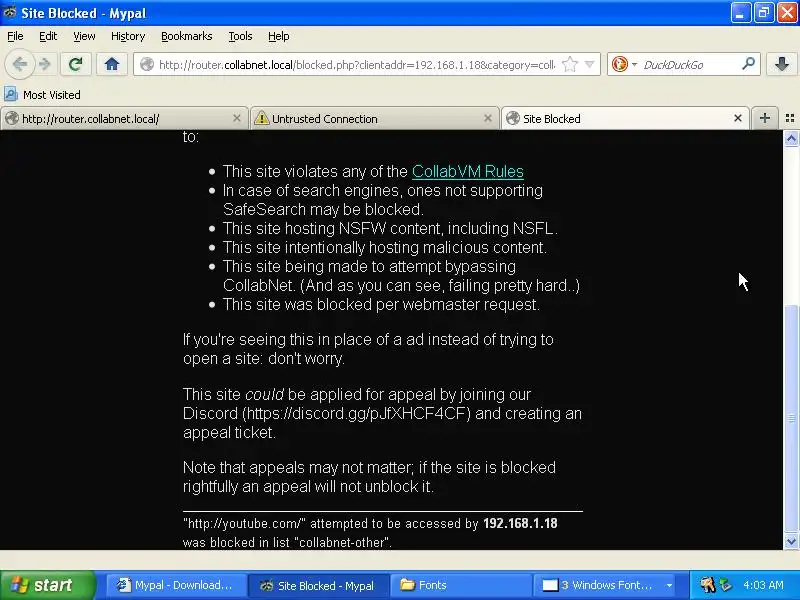Click the keys tray icon in system tray
This screenshot has height=600, width=800.
pyautogui.click(x=707, y=585)
